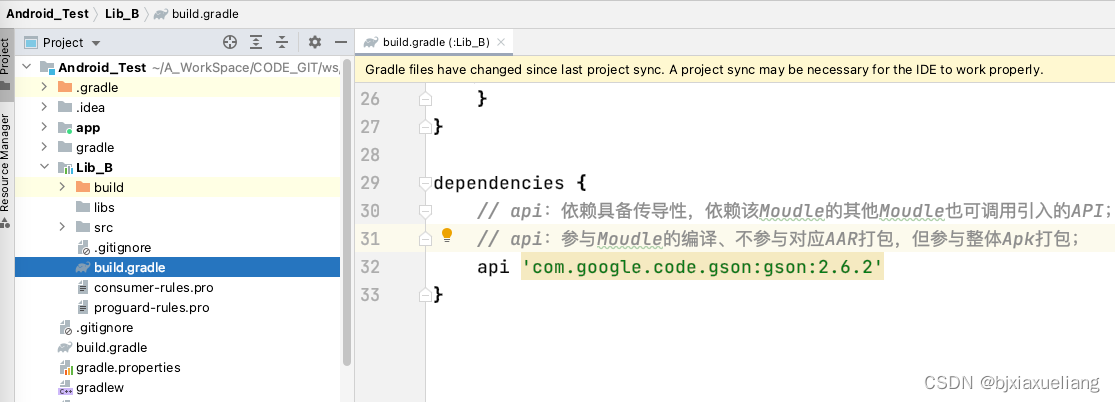
Task: Click the orange .gradle folder icon
Action: coord(65,88)
